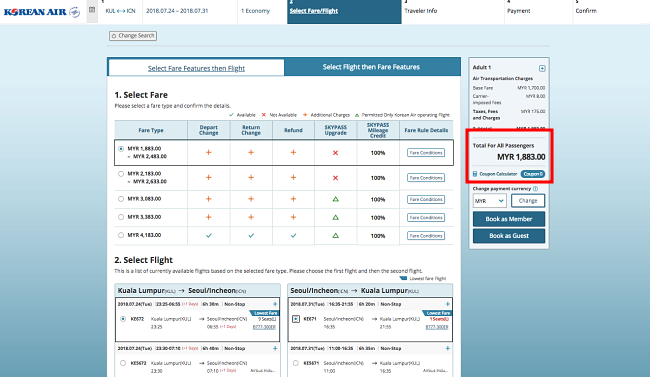
Task: Open the Coupon Calculator
Action: [x=495, y=174]
